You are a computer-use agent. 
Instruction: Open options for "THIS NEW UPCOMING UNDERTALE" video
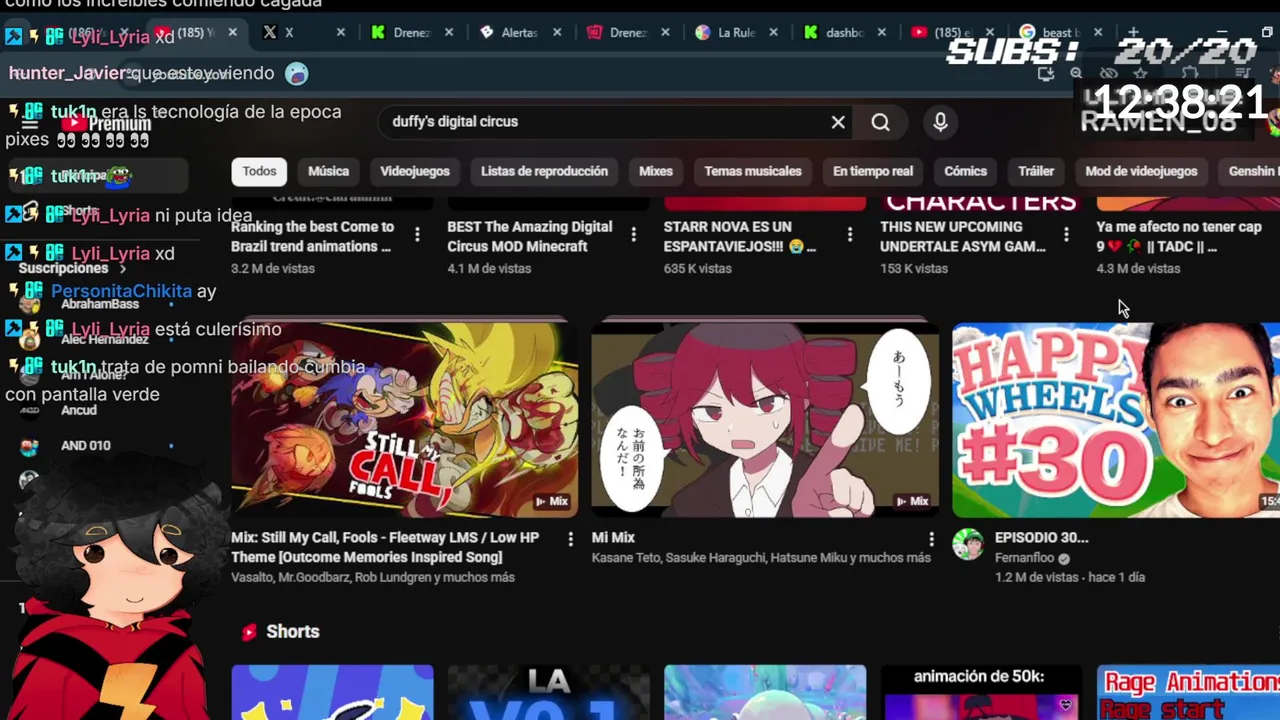tap(1066, 234)
